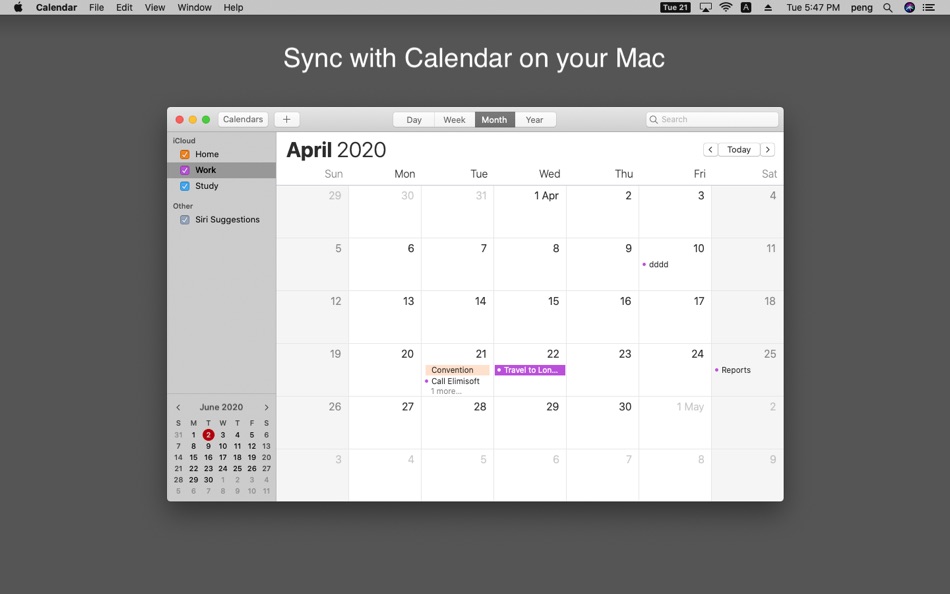
Task: Open the Edit menu
Action: (124, 7)
